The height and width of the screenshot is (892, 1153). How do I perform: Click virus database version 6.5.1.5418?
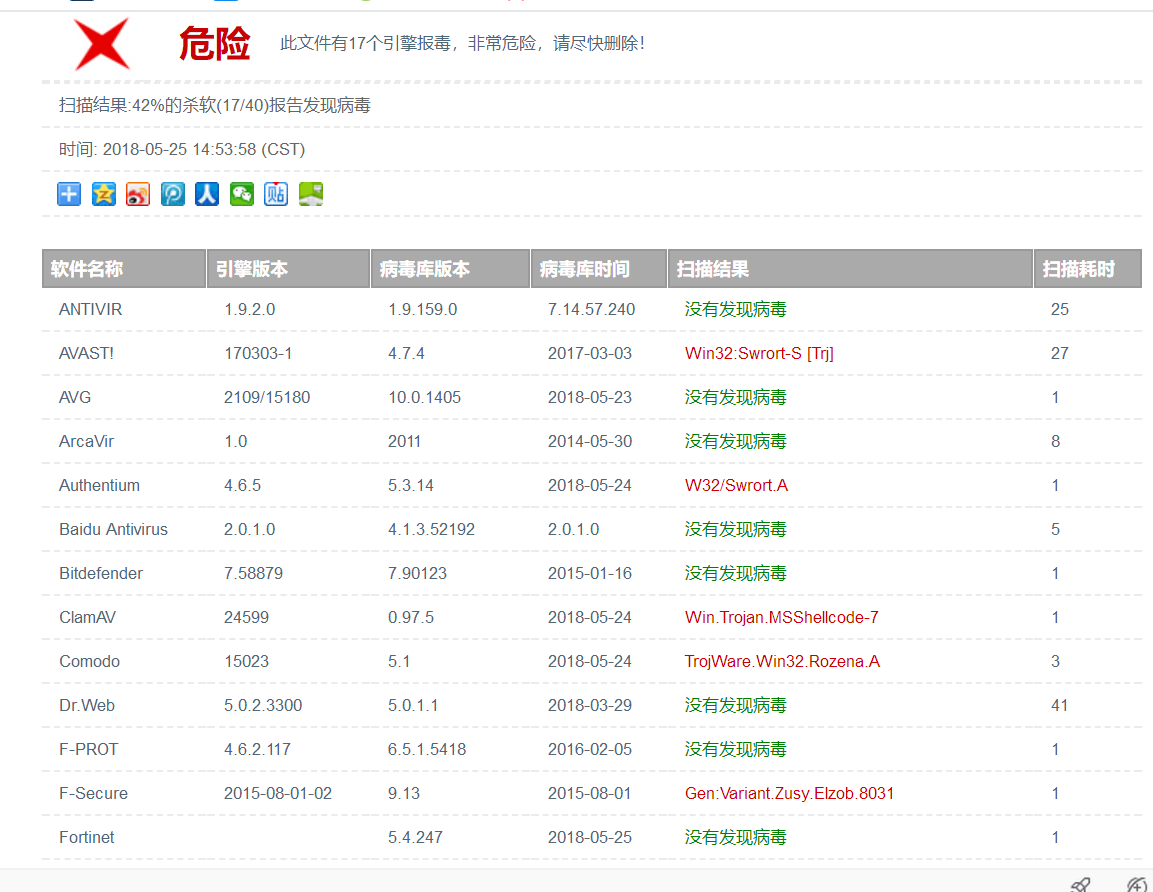pyautogui.click(x=427, y=750)
